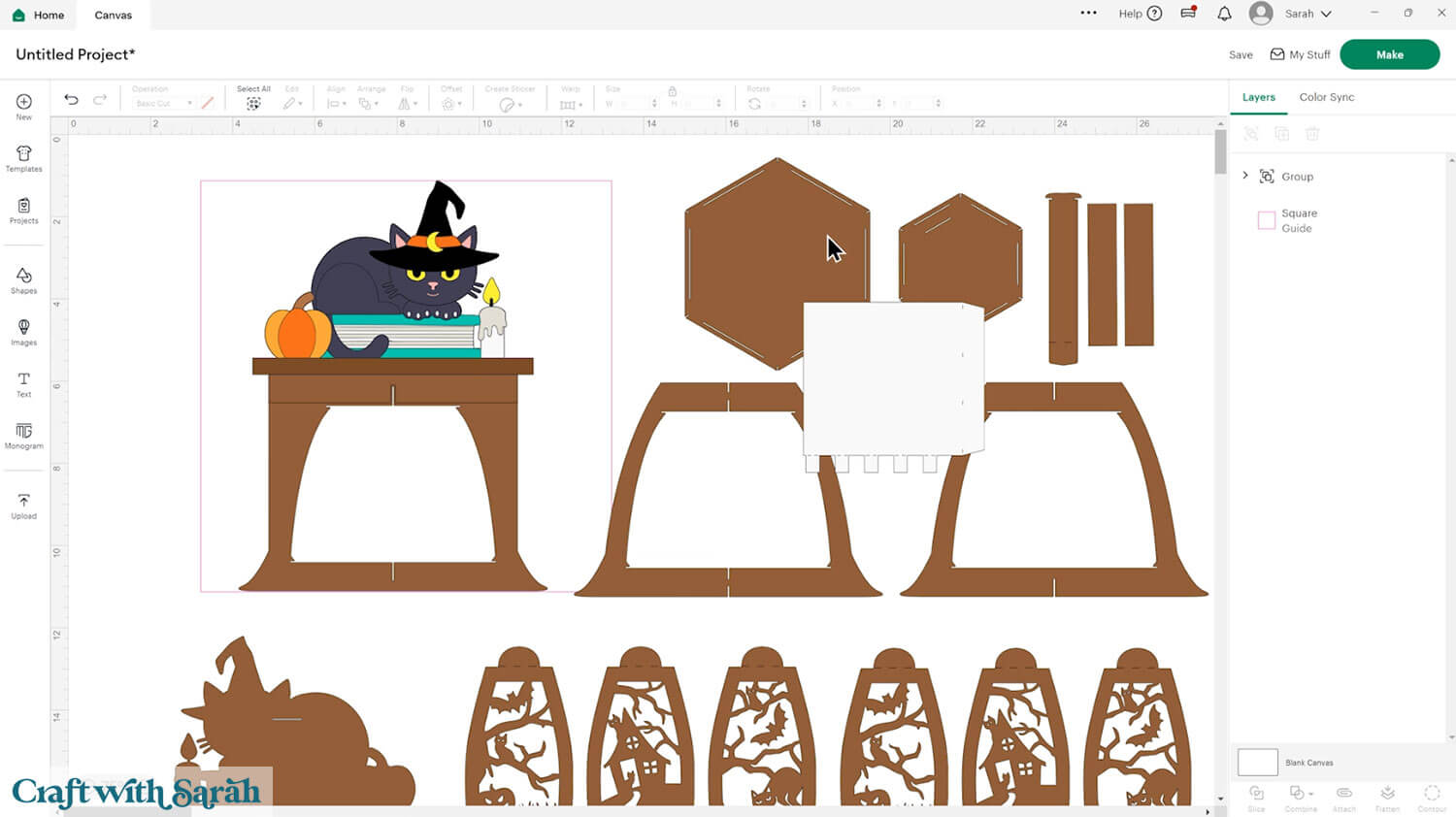This screenshot has width=1456, height=817.
Task: Click the green Make button
Action: pos(1389,54)
